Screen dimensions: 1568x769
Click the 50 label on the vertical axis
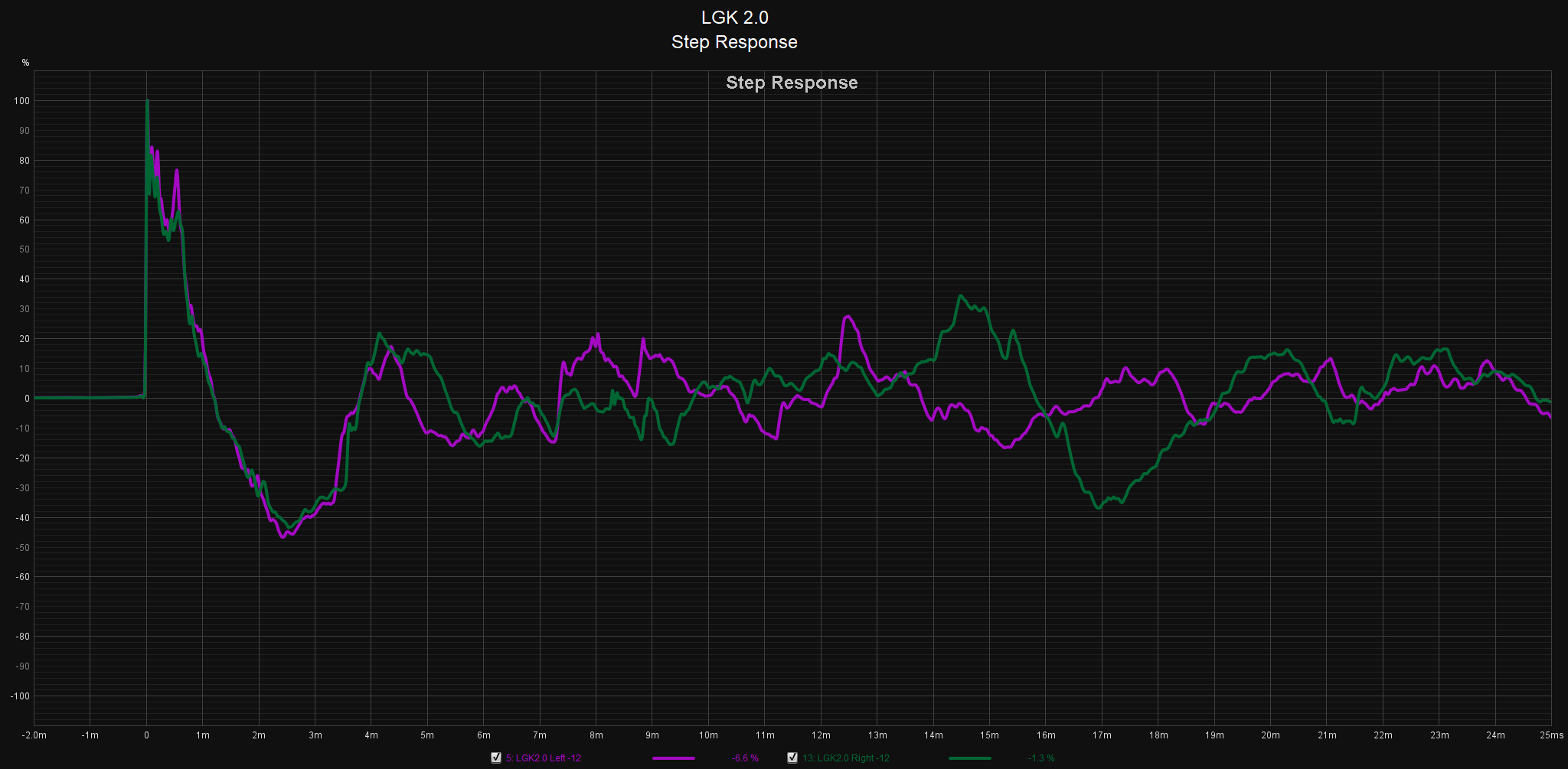pos(24,249)
